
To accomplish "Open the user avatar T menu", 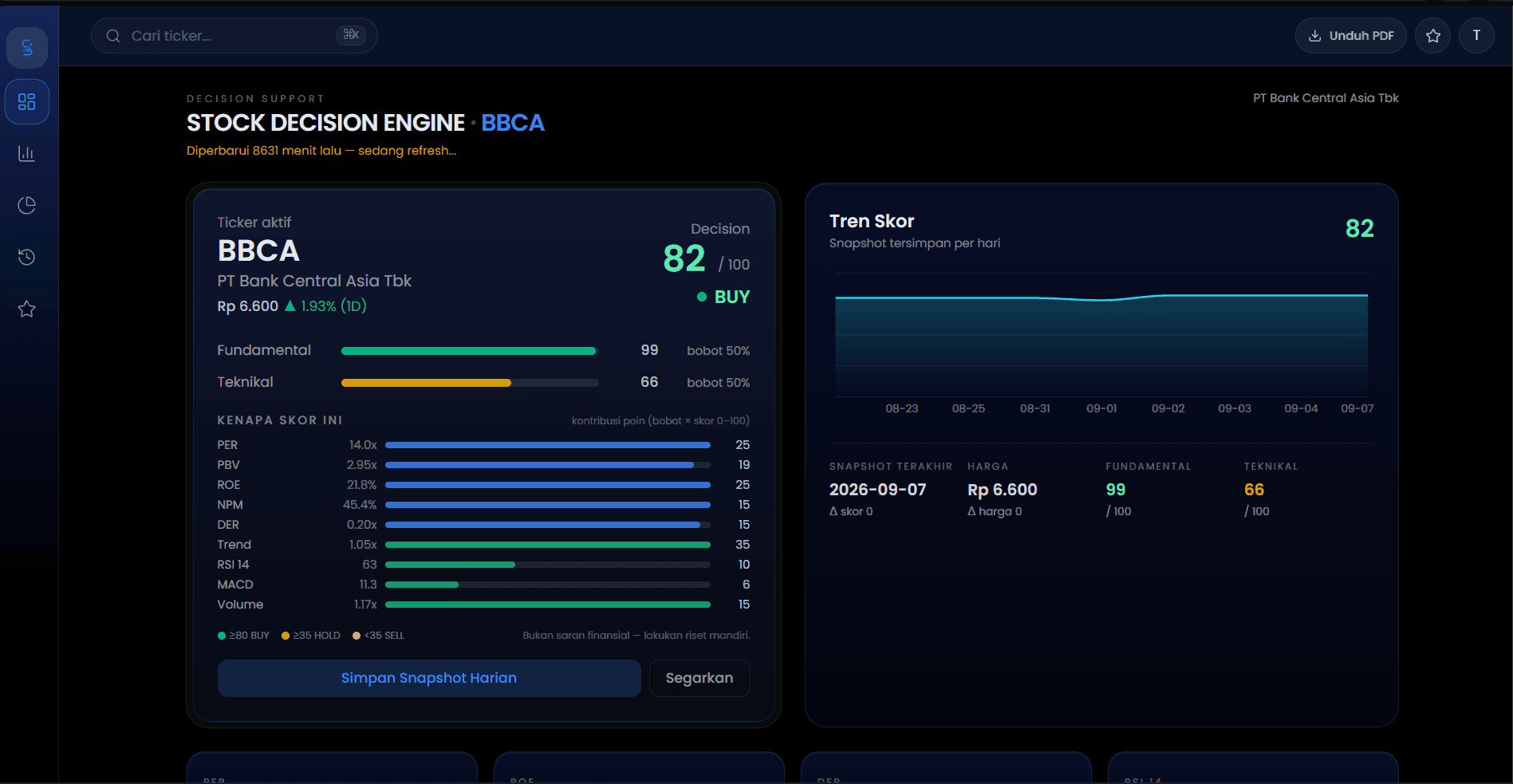I will (1476, 36).
